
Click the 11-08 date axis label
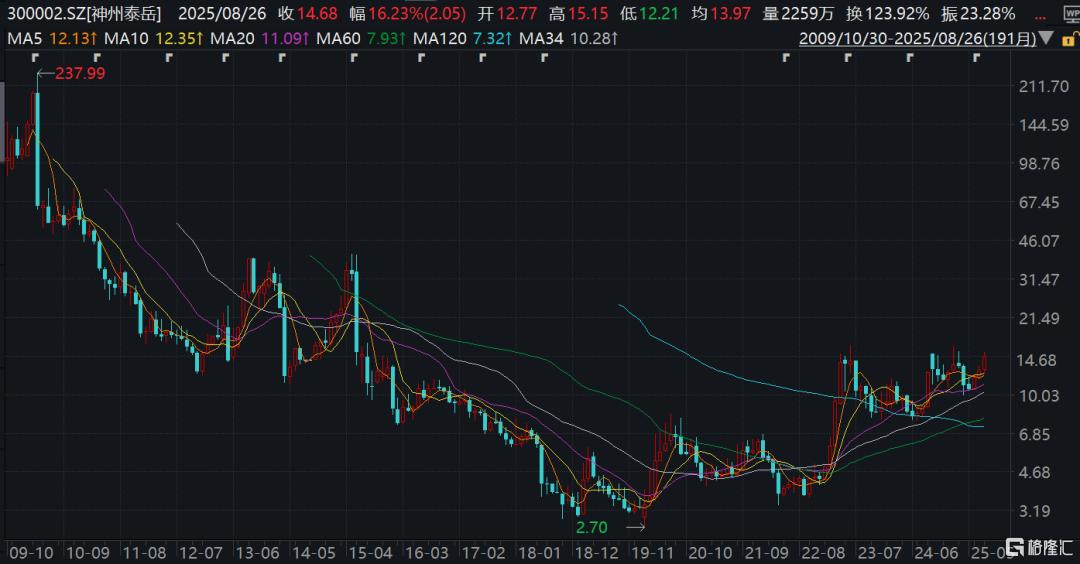[x=144, y=552]
